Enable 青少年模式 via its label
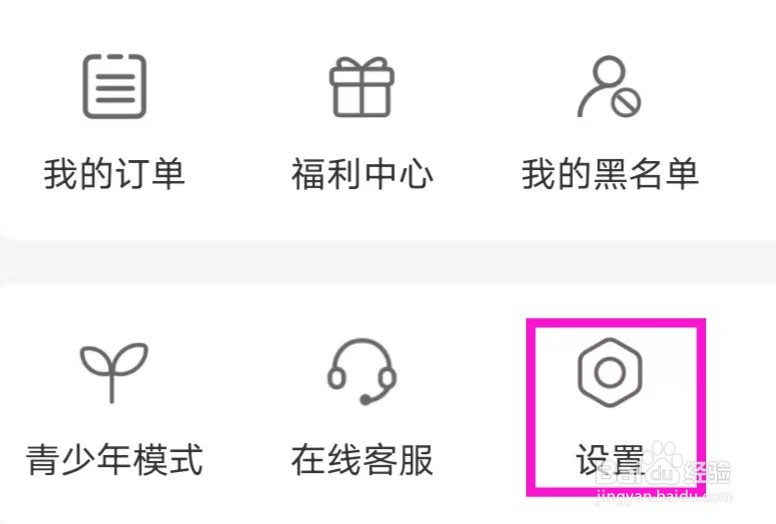Image resolution: width=776 pixels, height=524 pixels. point(114,460)
